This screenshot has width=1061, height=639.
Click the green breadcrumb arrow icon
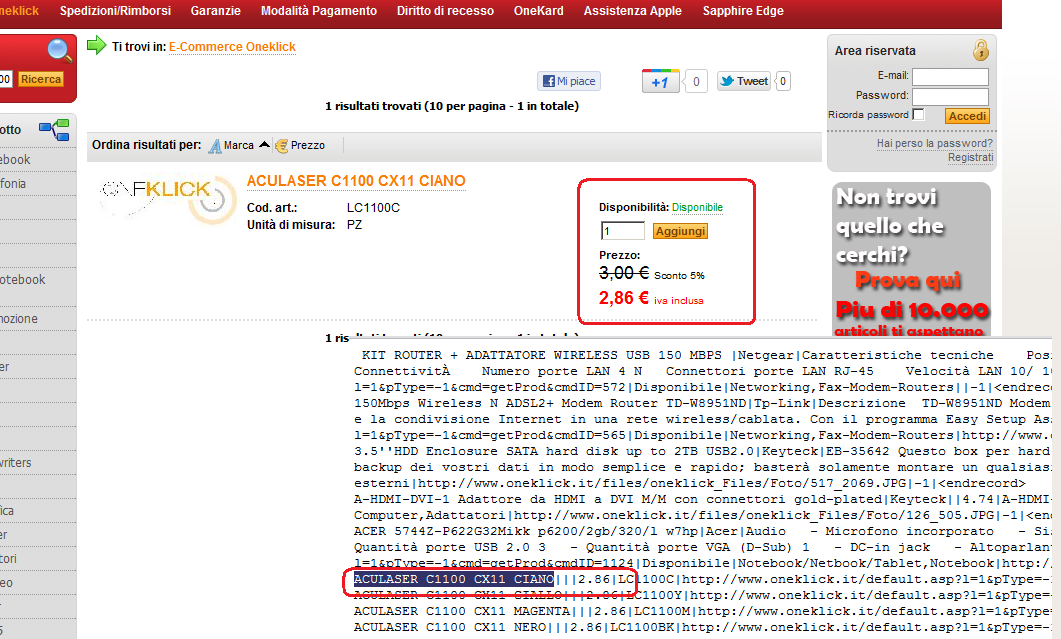pos(97,45)
